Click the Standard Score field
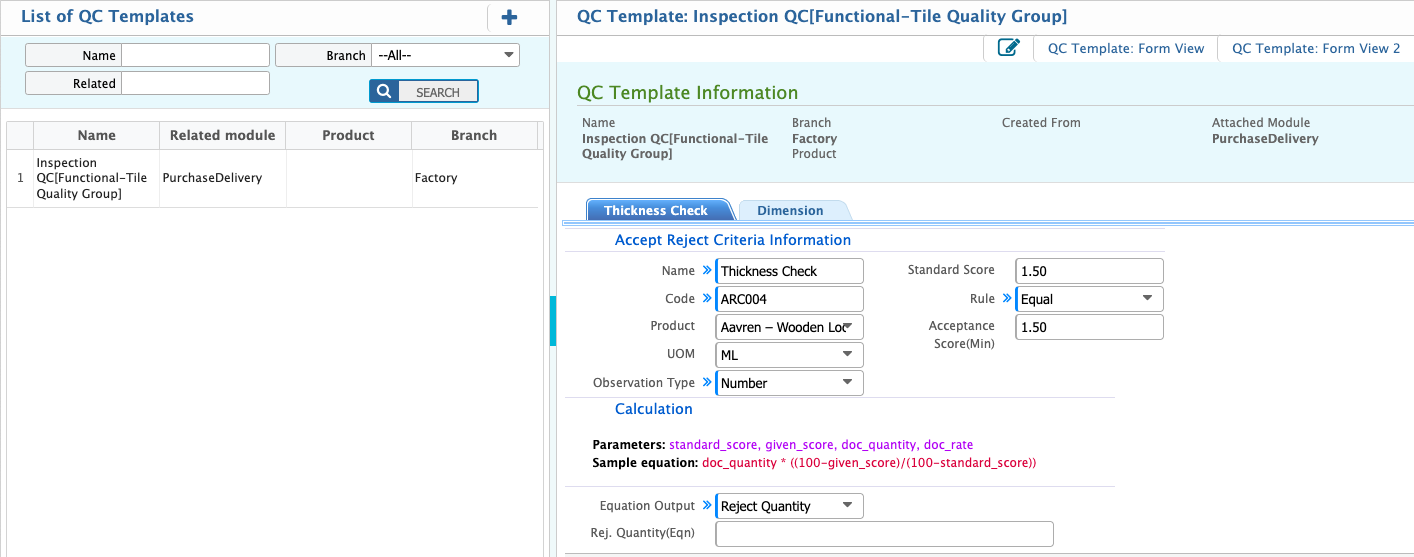The width and height of the screenshot is (1414, 557). click(1089, 271)
